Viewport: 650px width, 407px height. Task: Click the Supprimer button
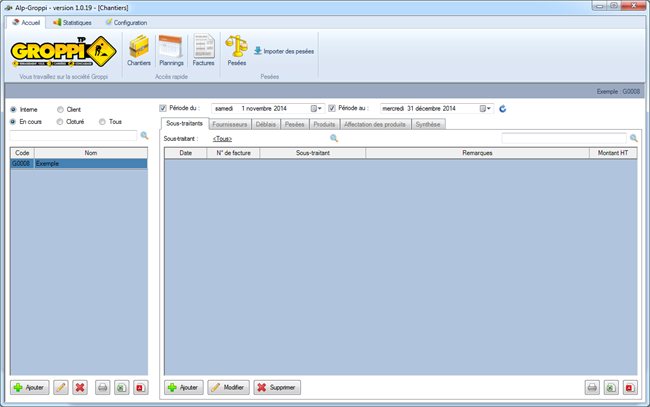pyautogui.click(x=277, y=387)
